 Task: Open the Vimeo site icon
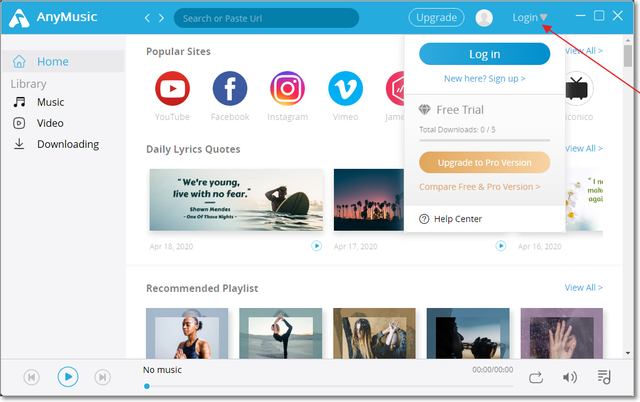346,91
